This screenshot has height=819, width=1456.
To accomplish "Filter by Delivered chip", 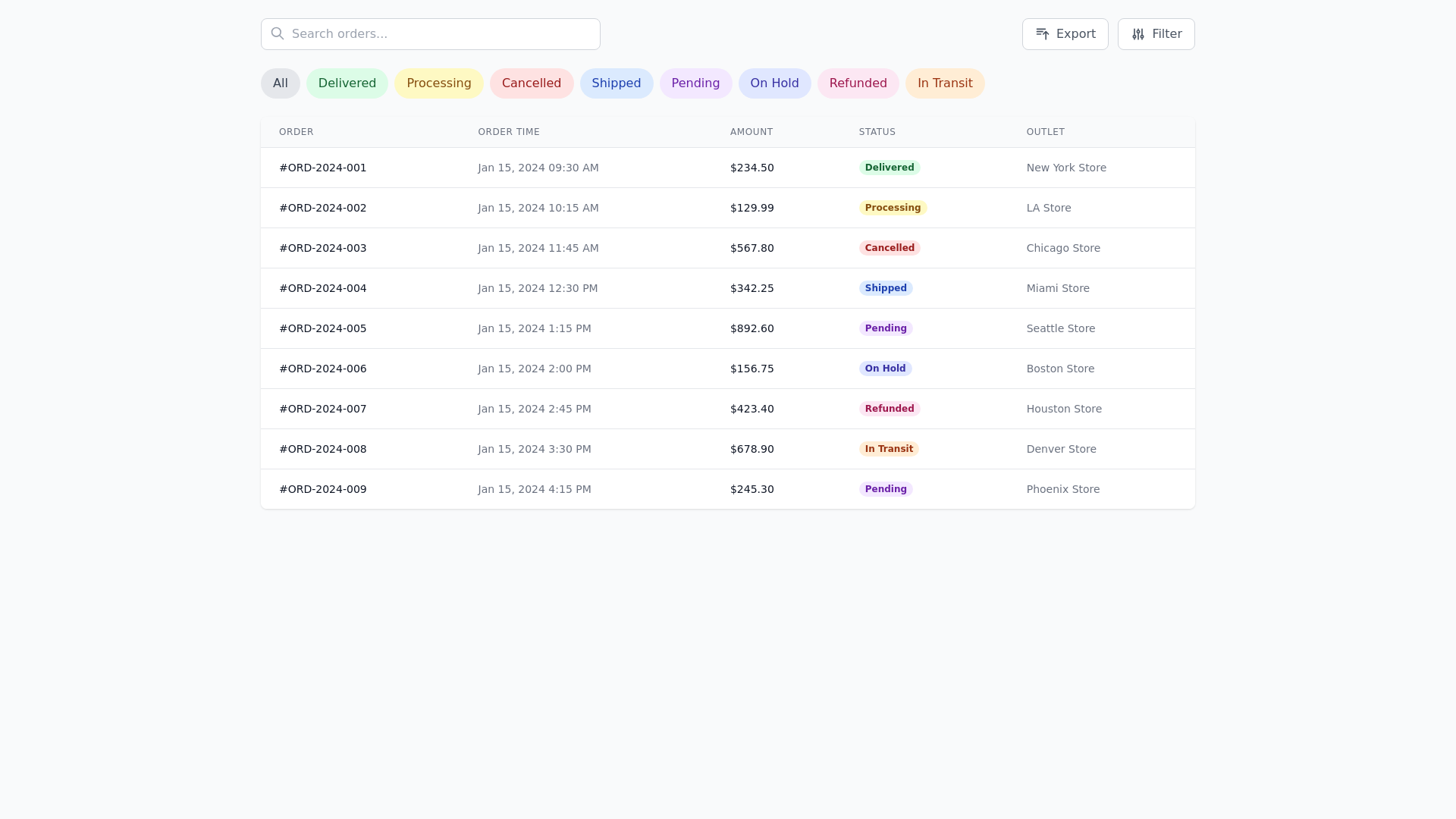I will point(347,83).
